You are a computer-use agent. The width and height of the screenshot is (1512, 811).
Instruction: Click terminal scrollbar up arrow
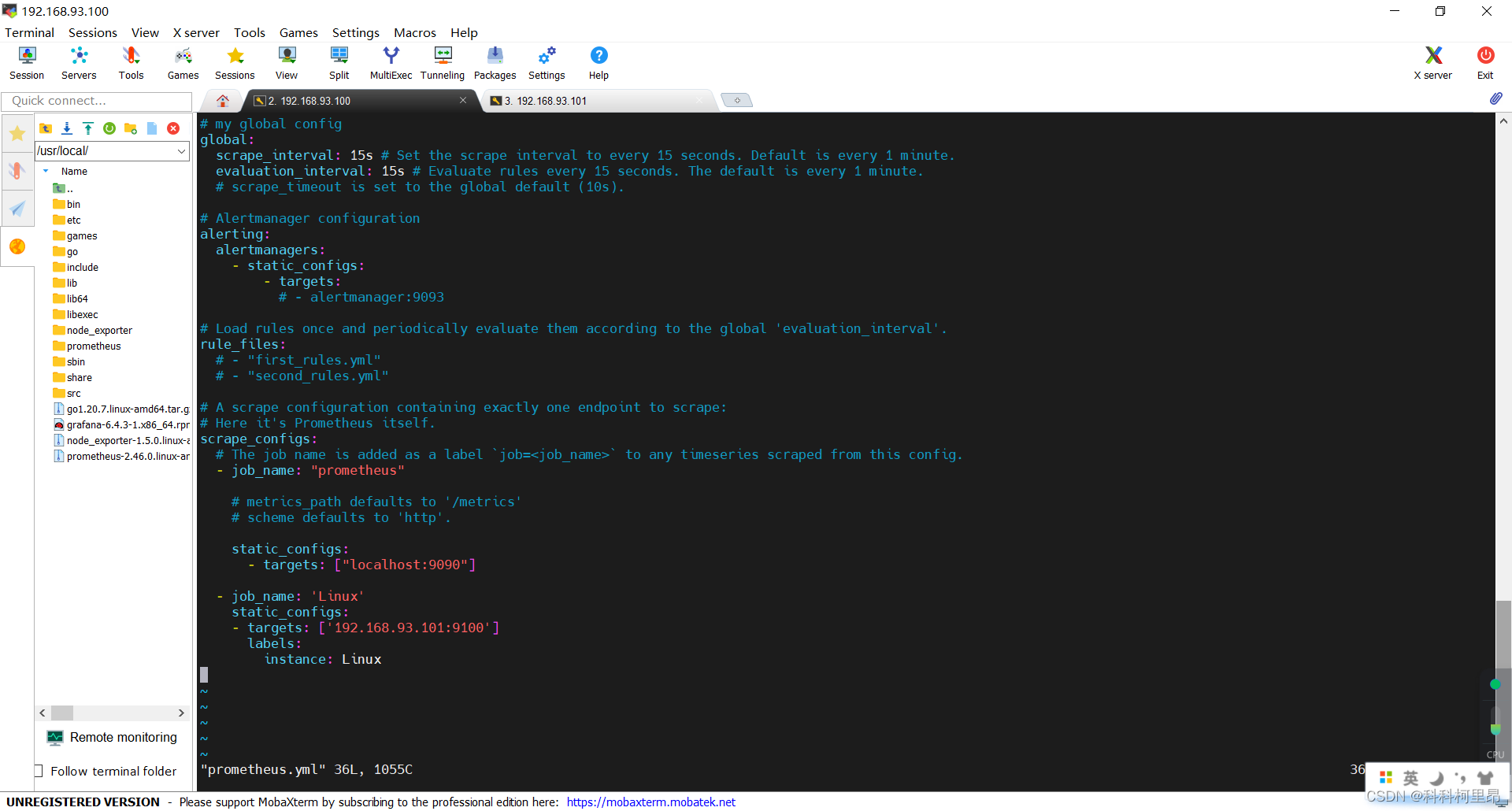[1503, 121]
